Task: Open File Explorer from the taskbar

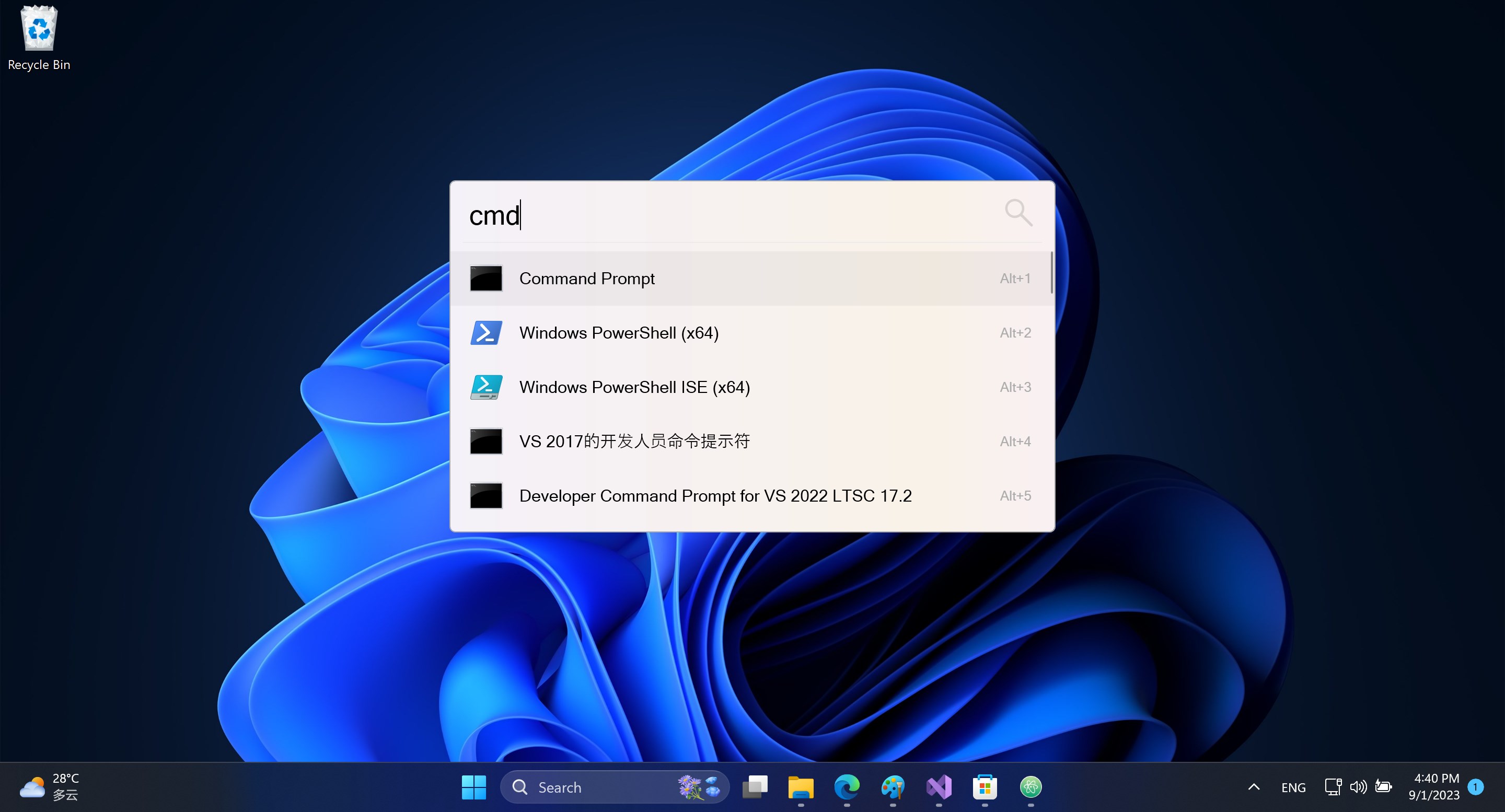Action: (x=801, y=787)
